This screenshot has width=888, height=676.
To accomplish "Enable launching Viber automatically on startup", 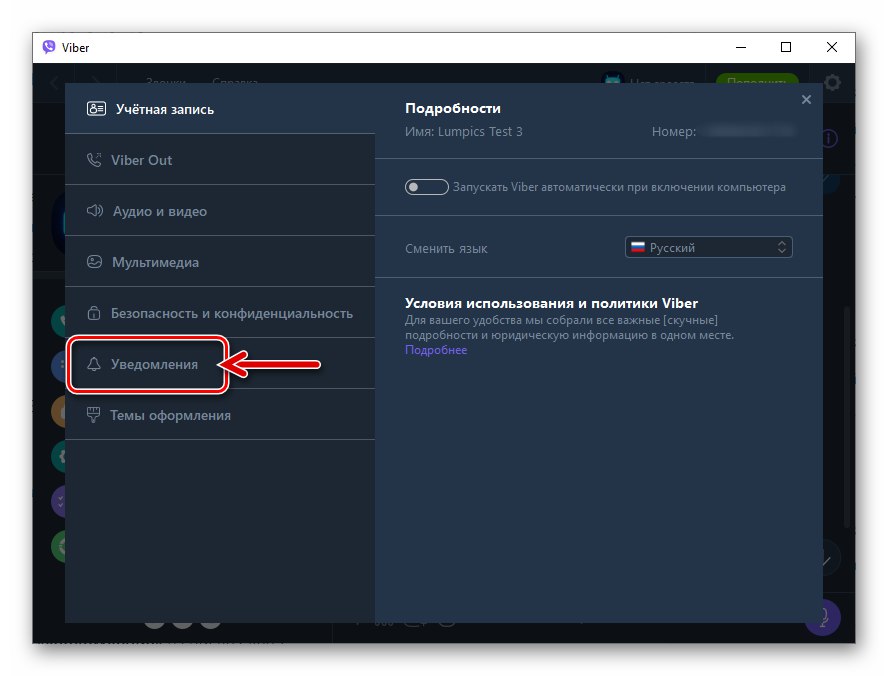I will pos(426,187).
